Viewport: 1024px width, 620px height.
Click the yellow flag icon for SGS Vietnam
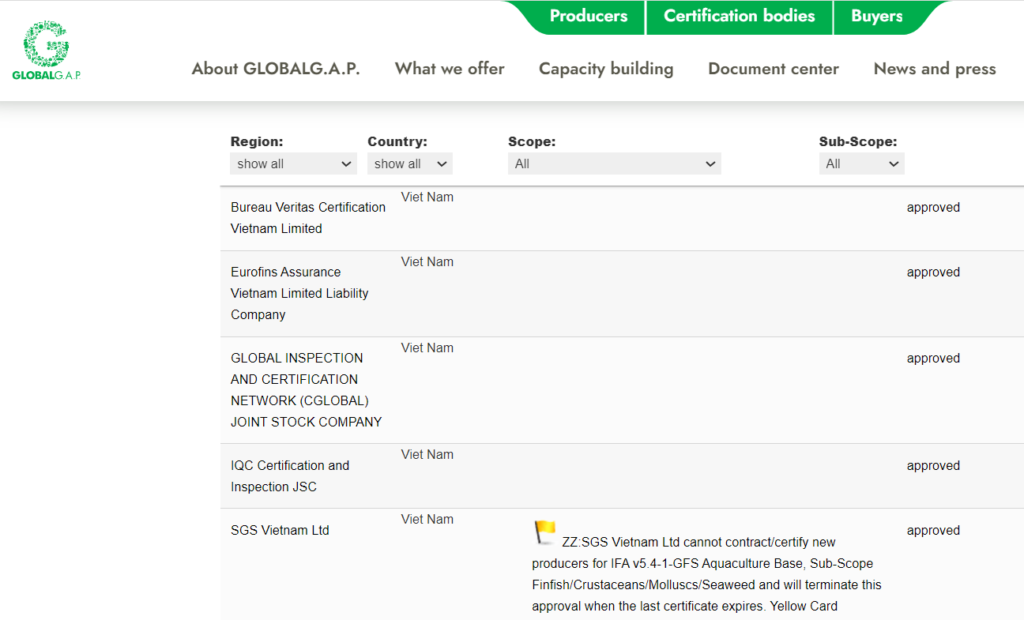tap(545, 532)
